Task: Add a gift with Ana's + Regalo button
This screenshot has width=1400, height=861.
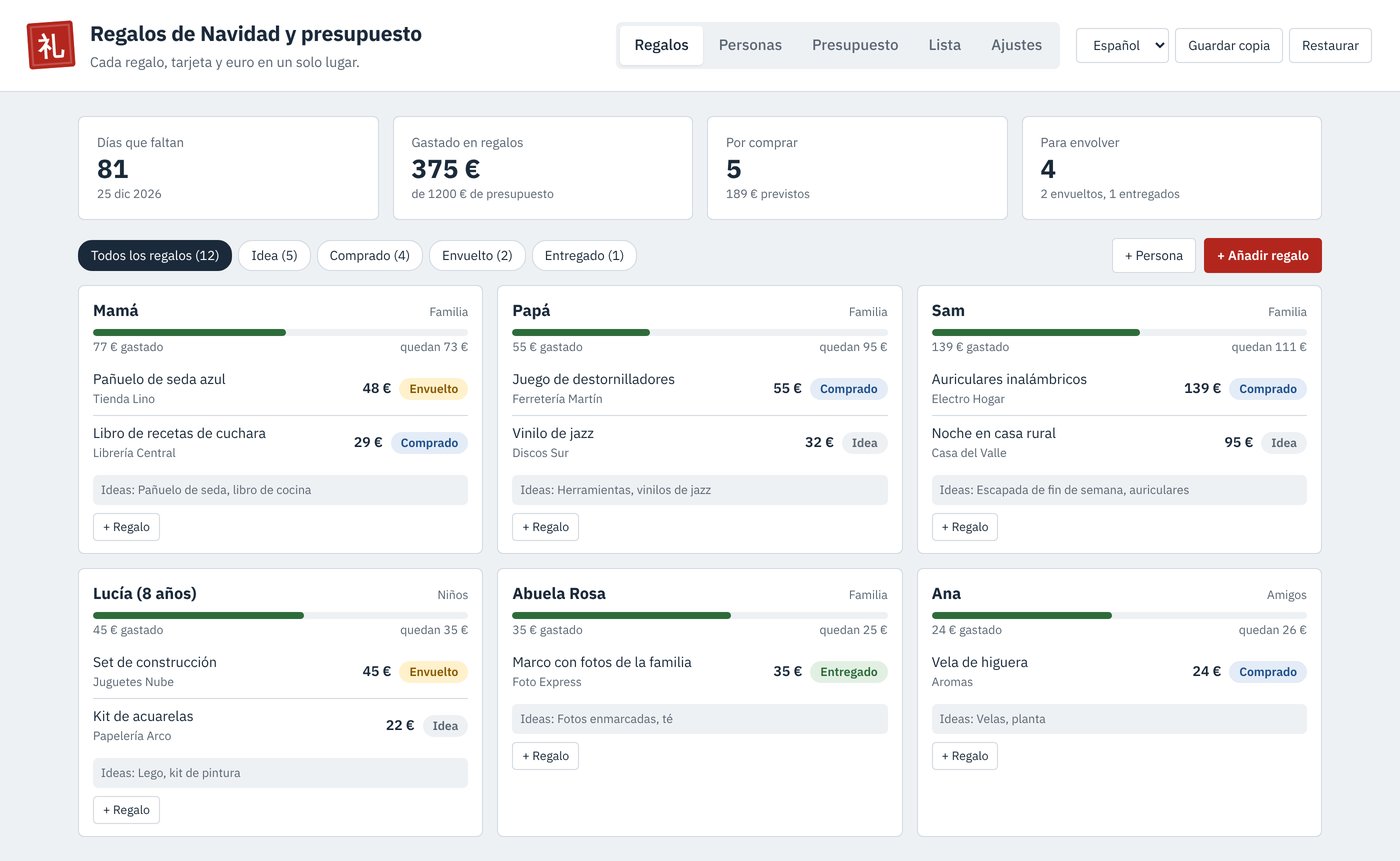Action: tap(964, 756)
